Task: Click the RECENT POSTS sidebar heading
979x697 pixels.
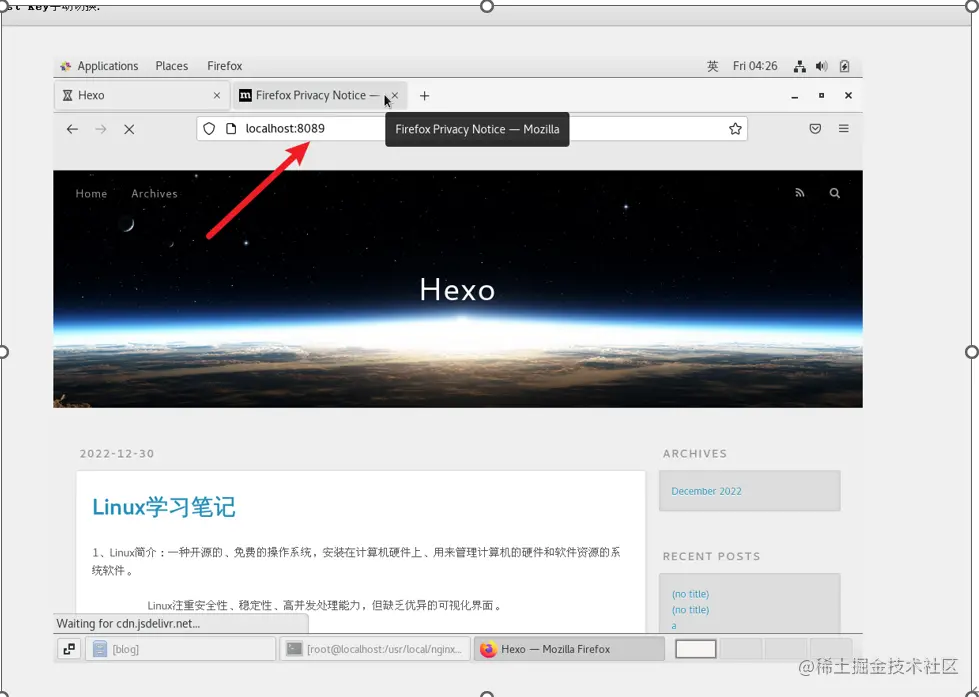Action: click(x=711, y=556)
